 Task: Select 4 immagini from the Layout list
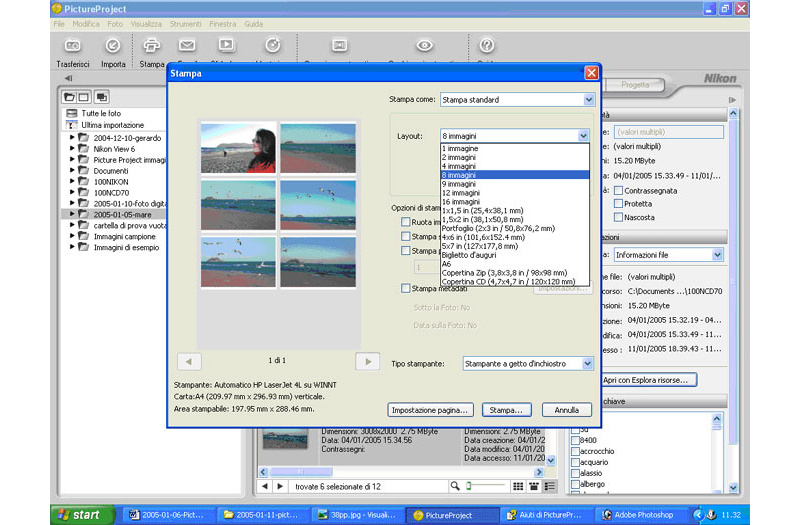515,166
